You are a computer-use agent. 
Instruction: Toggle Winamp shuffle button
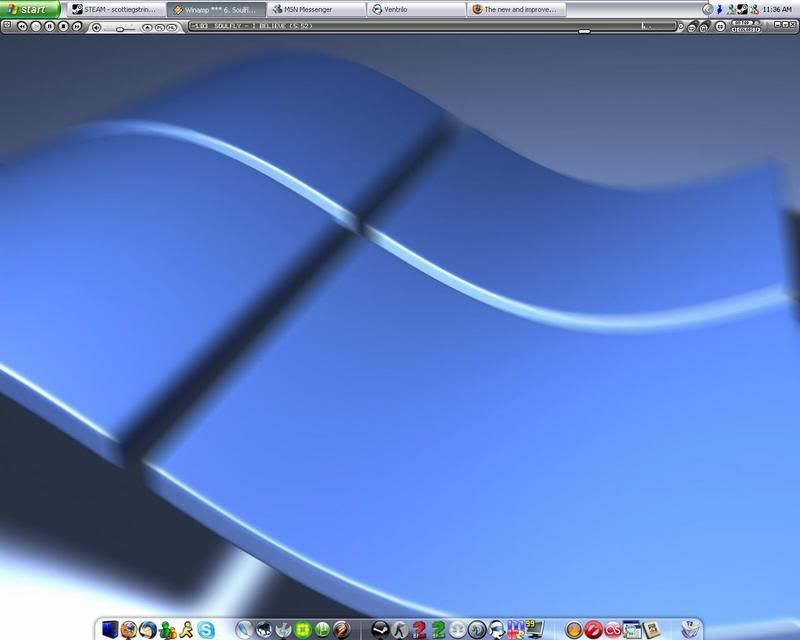click(x=692, y=27)
